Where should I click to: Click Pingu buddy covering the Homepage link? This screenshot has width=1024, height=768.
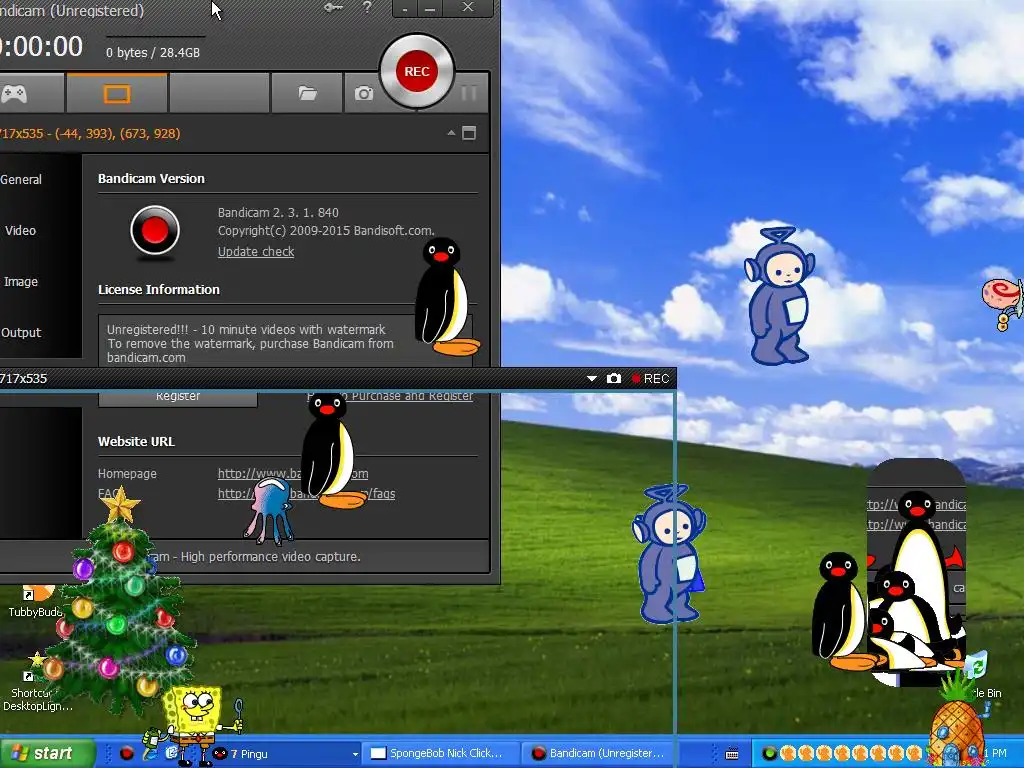tap(332, 451)
